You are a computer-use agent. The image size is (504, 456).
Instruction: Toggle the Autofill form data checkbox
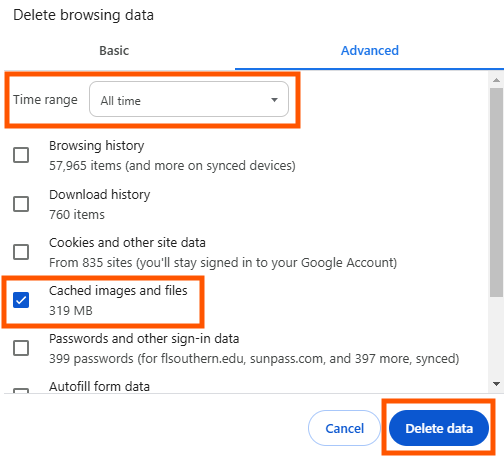tap(21, 390)
